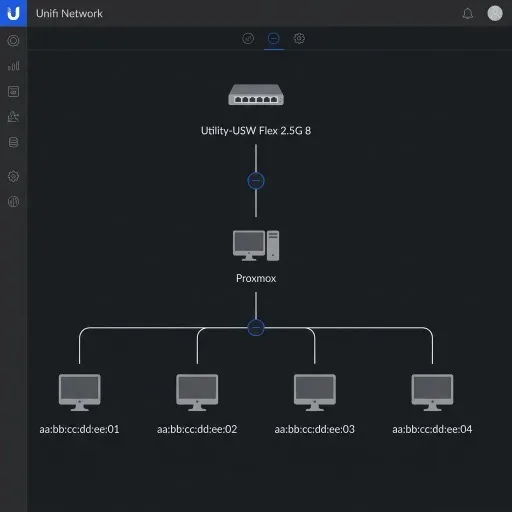
Task: Open the devices panel sidebar icon
Action: click(13, 91)
